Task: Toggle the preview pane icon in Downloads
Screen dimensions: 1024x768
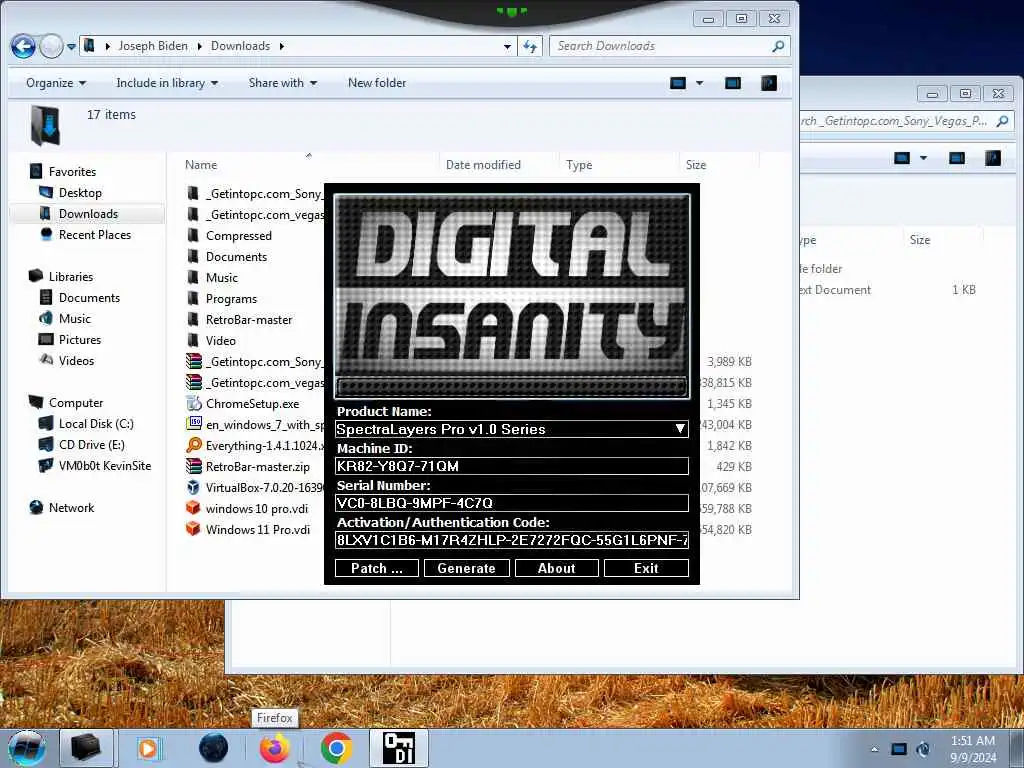Action: 733,83
